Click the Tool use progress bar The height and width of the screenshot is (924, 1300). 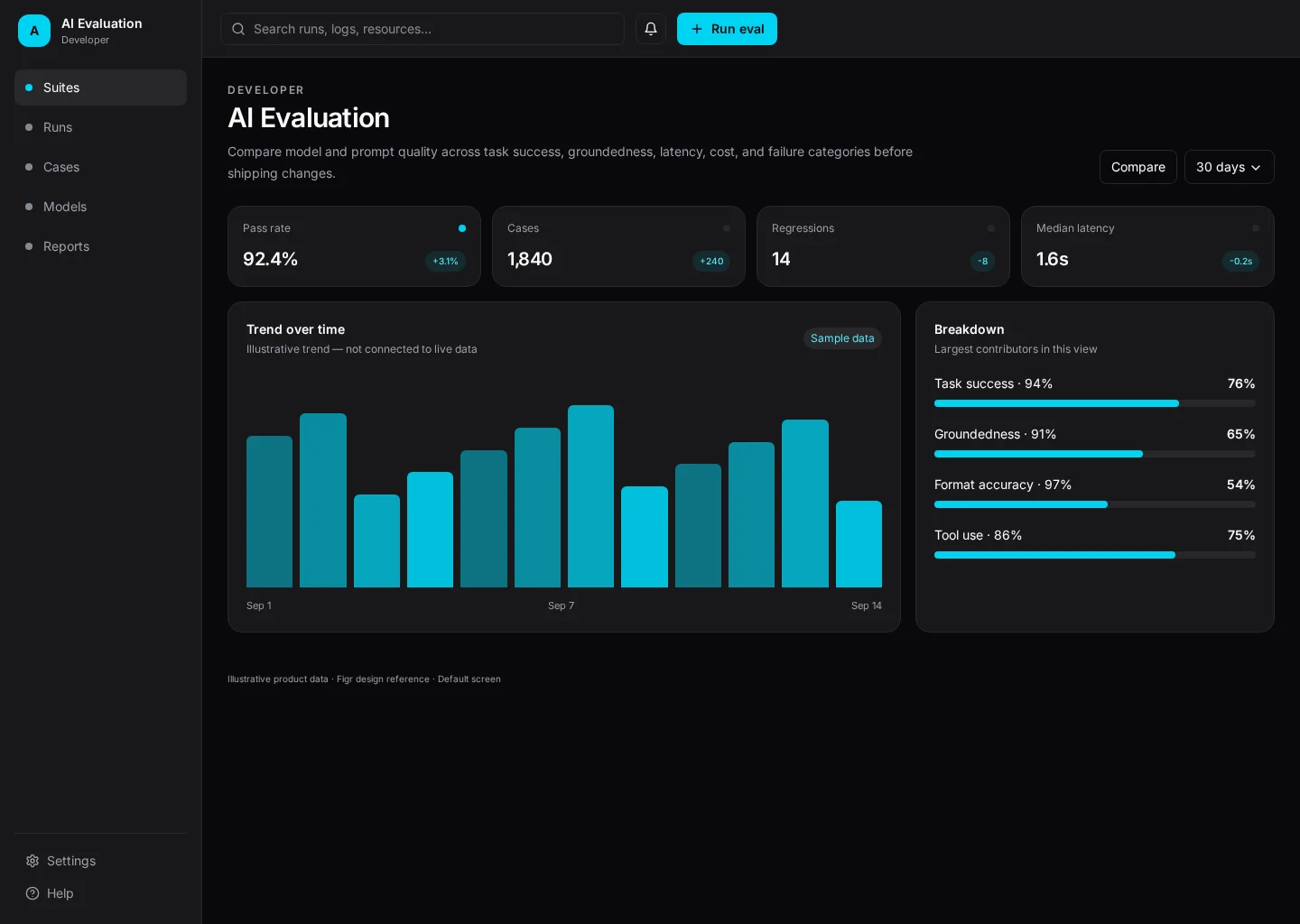click(x=1094, y=555)
